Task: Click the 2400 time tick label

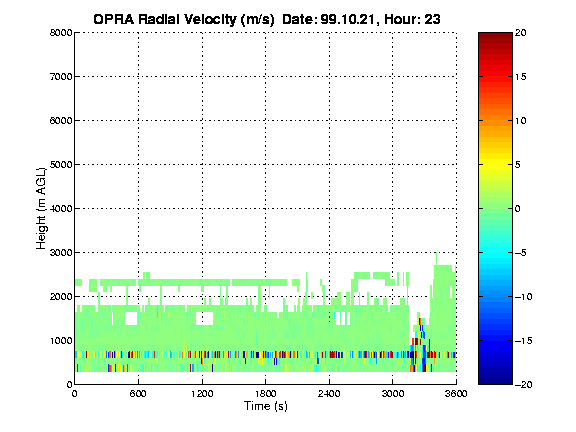Action: [329, 394]
